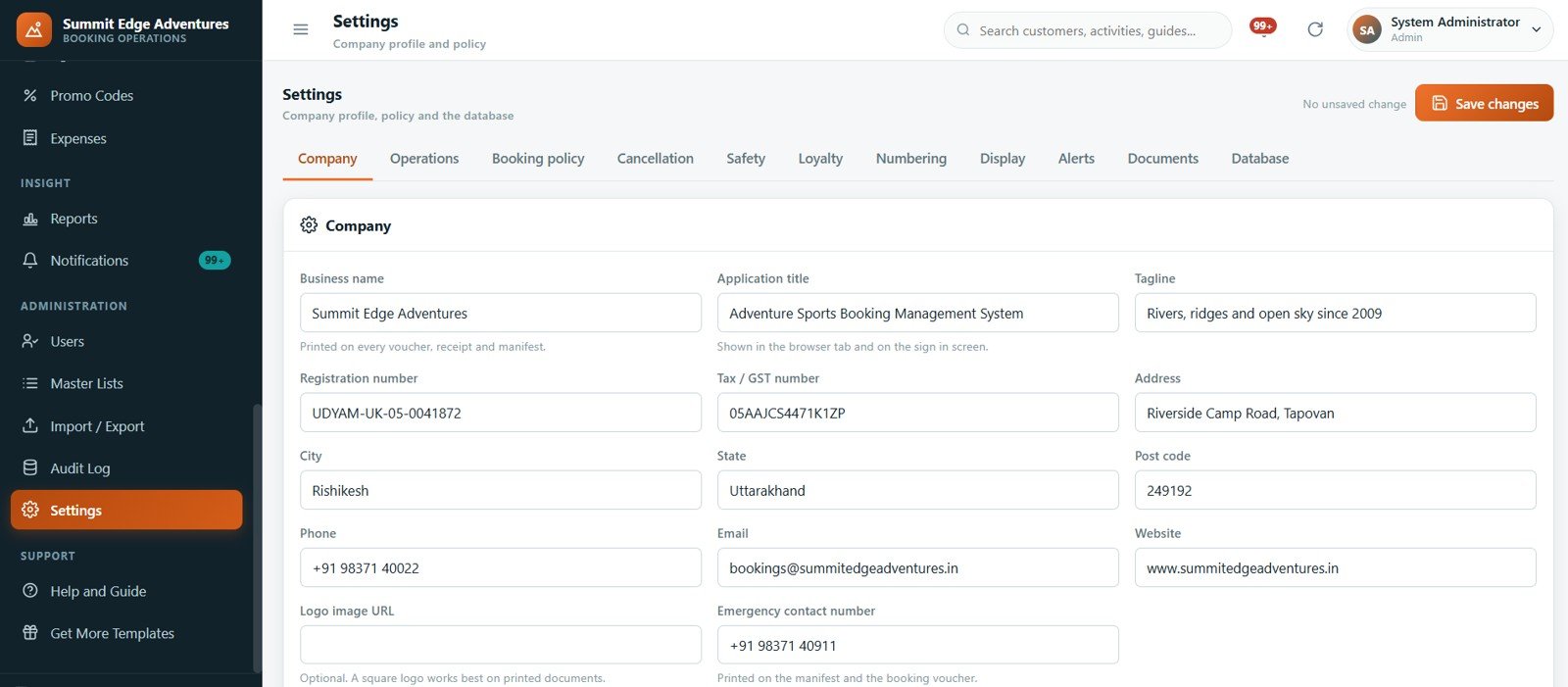Screen dimensions: 1568x687
Task: Click the Audit Log database icon
Action: point(30,467)
